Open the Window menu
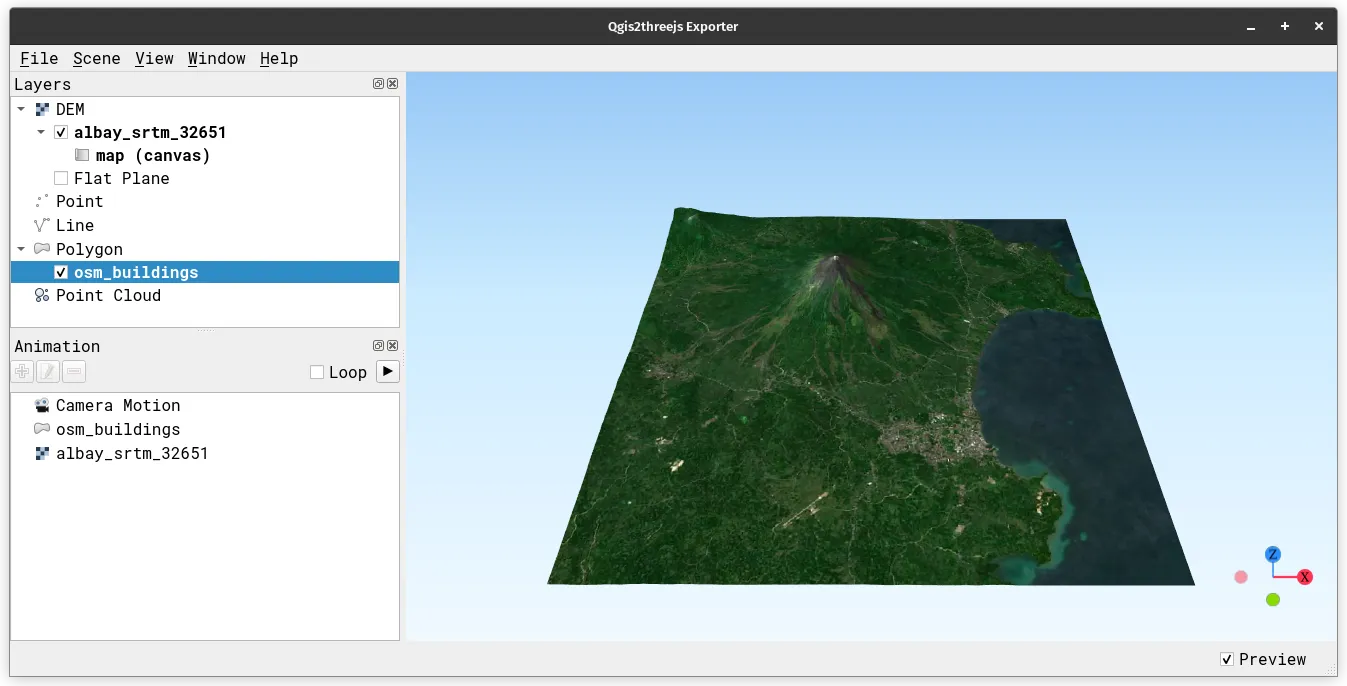 216,58
